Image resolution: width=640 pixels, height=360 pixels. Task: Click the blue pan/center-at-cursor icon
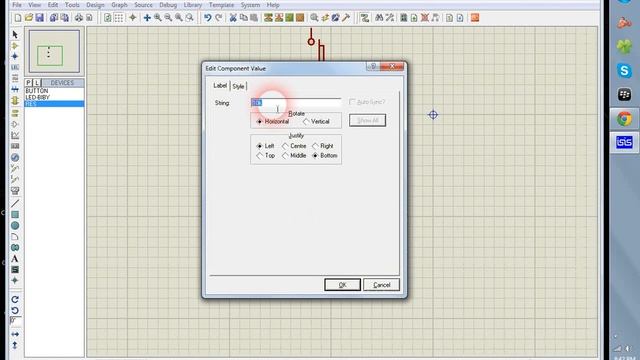147,18
